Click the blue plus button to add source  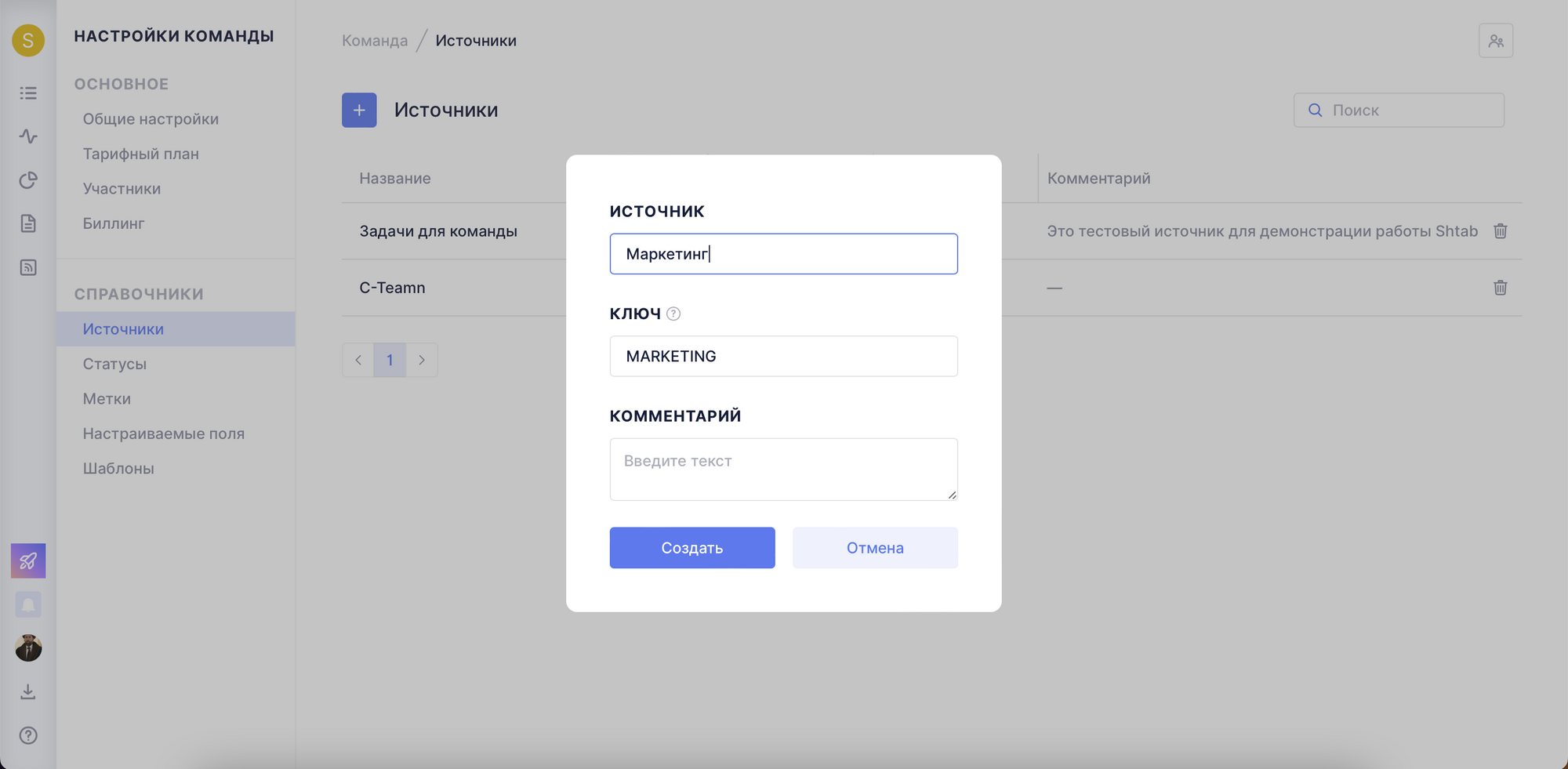(359, 111)
